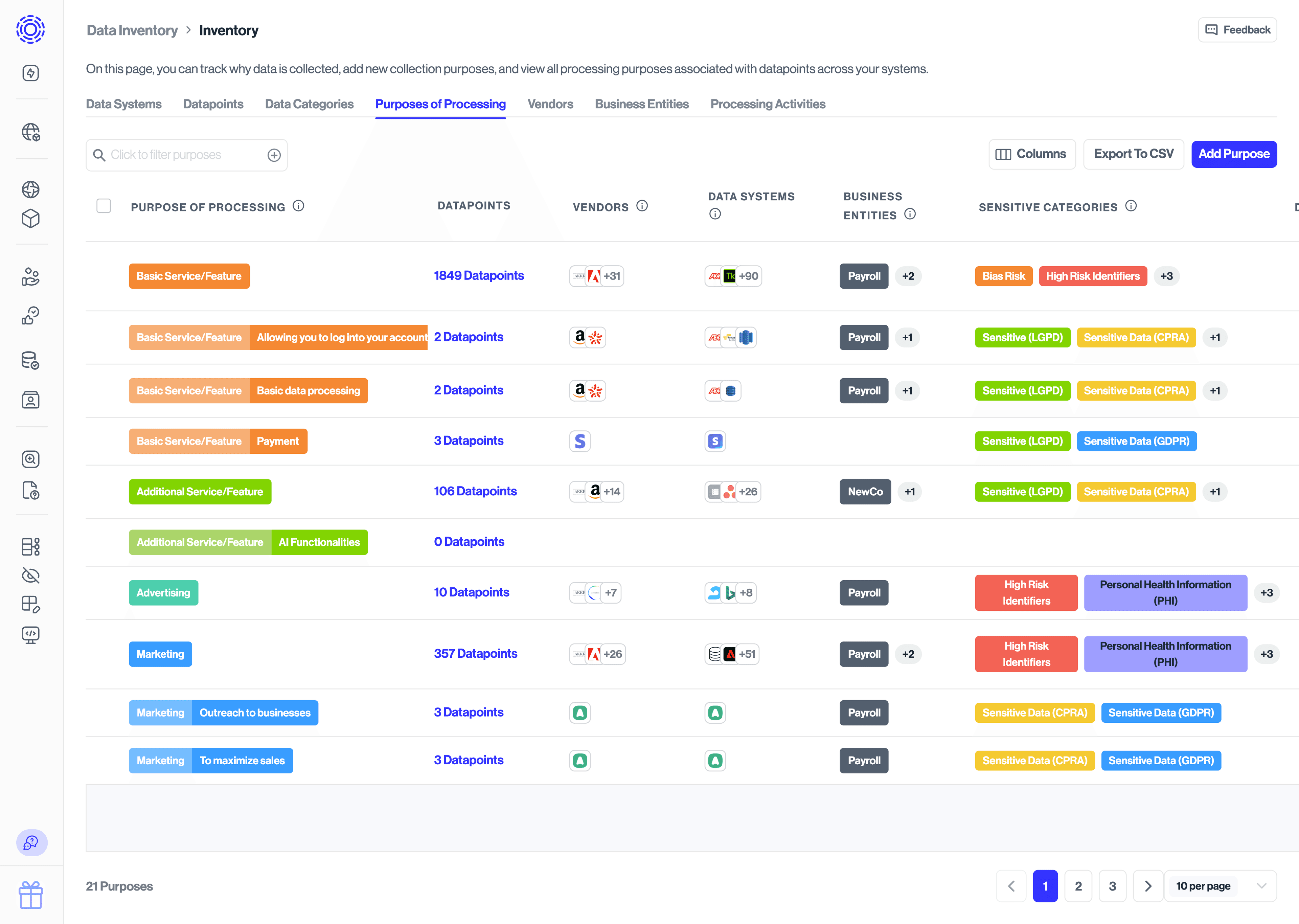Click the Add Purpose button
The height and width of the screenshot is (924, 1299).
1234,154
